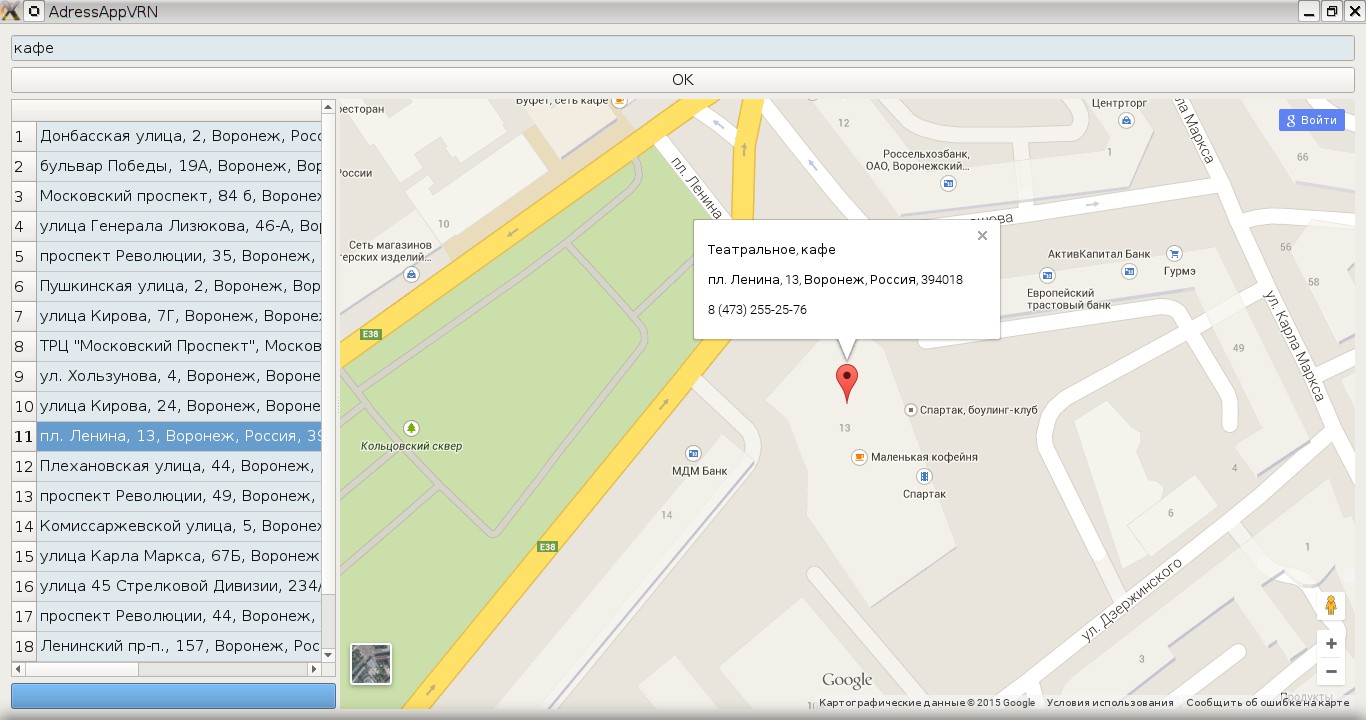Click the Спартак боулинг-клуб marker icon
This screenshot has width=1366, height=720.
tap(911, 410)
